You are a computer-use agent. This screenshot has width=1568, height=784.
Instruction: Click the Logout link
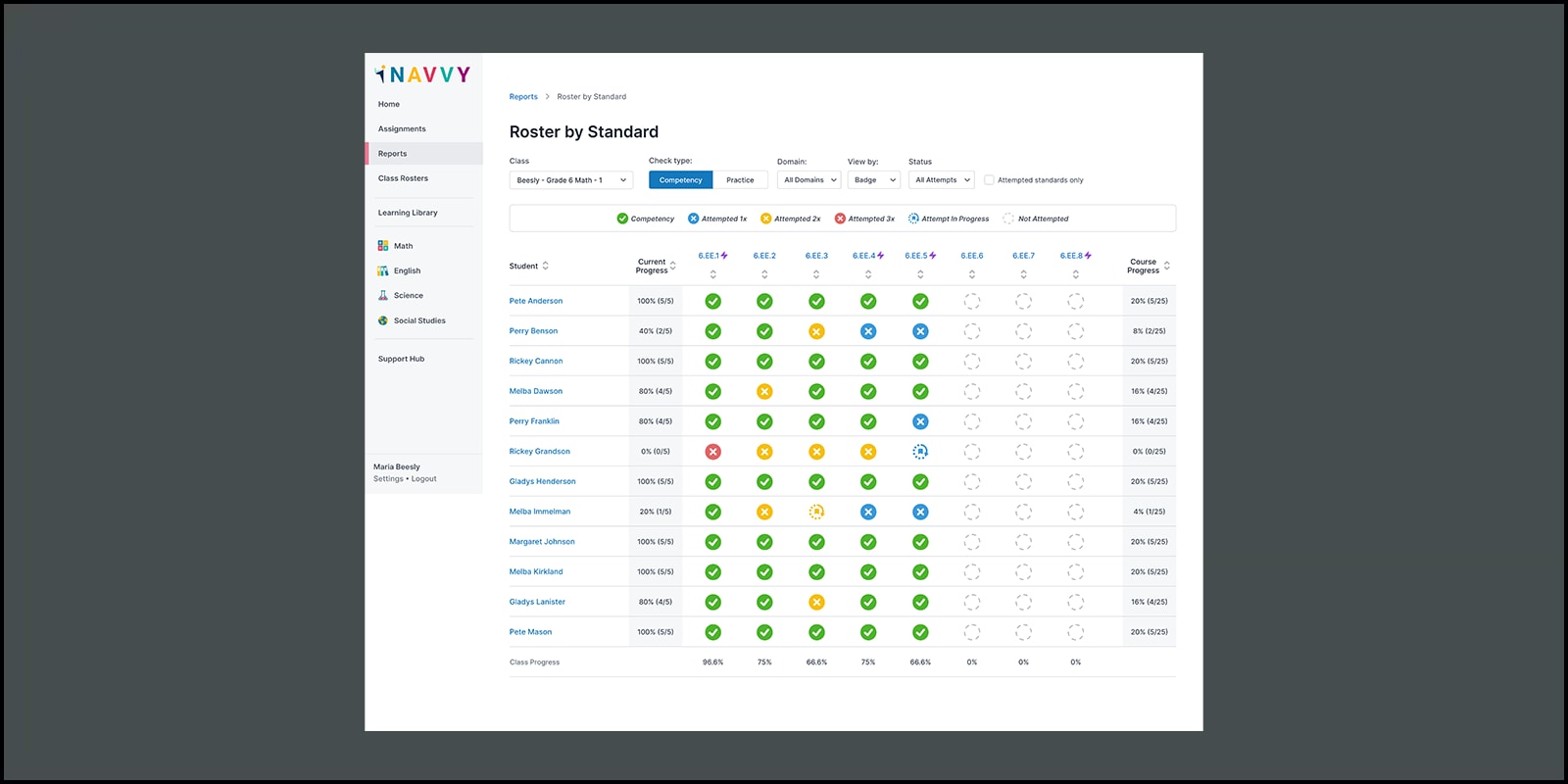click(424, 479)
